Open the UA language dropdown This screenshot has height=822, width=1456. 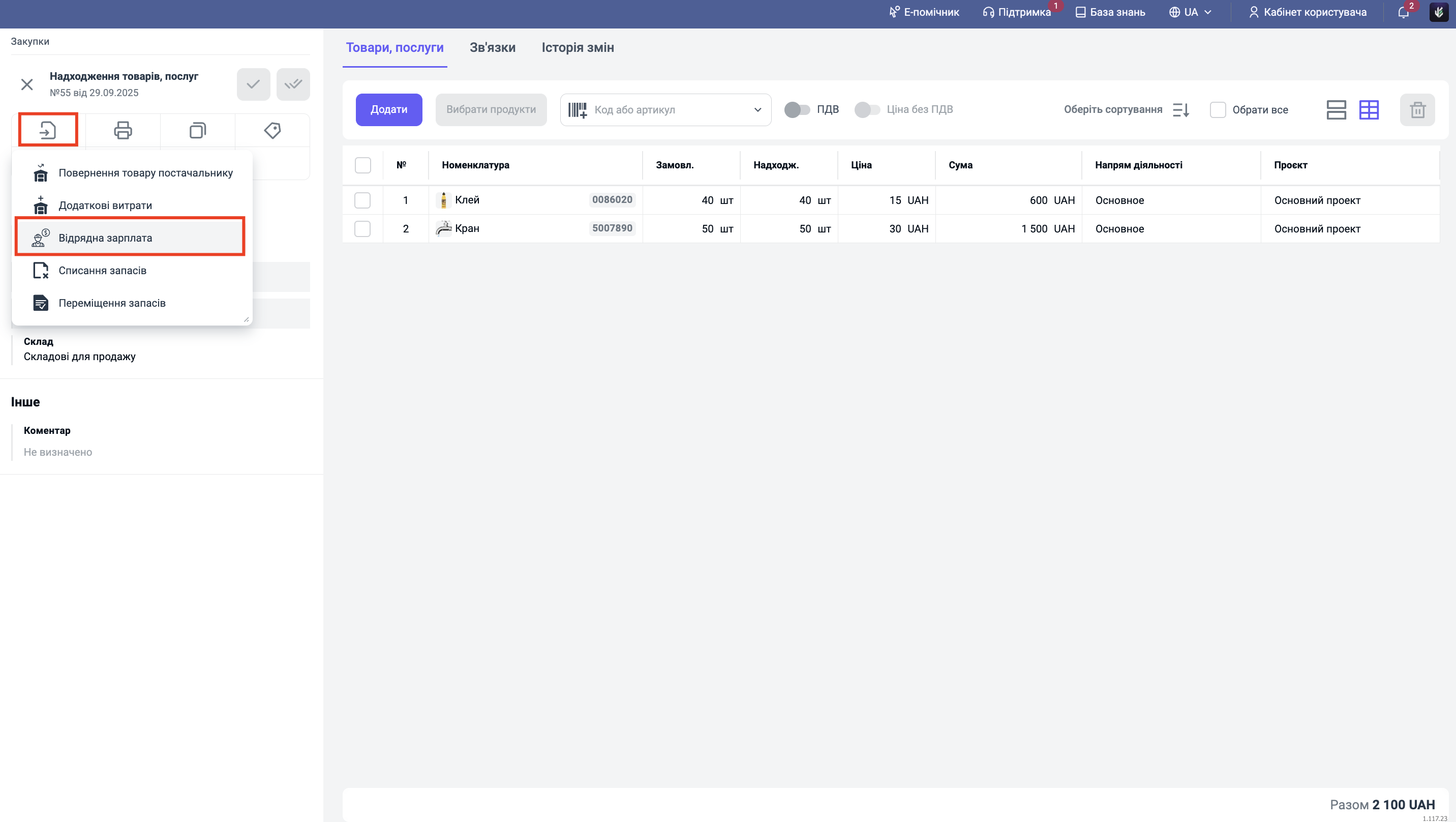coord(1190,12)
